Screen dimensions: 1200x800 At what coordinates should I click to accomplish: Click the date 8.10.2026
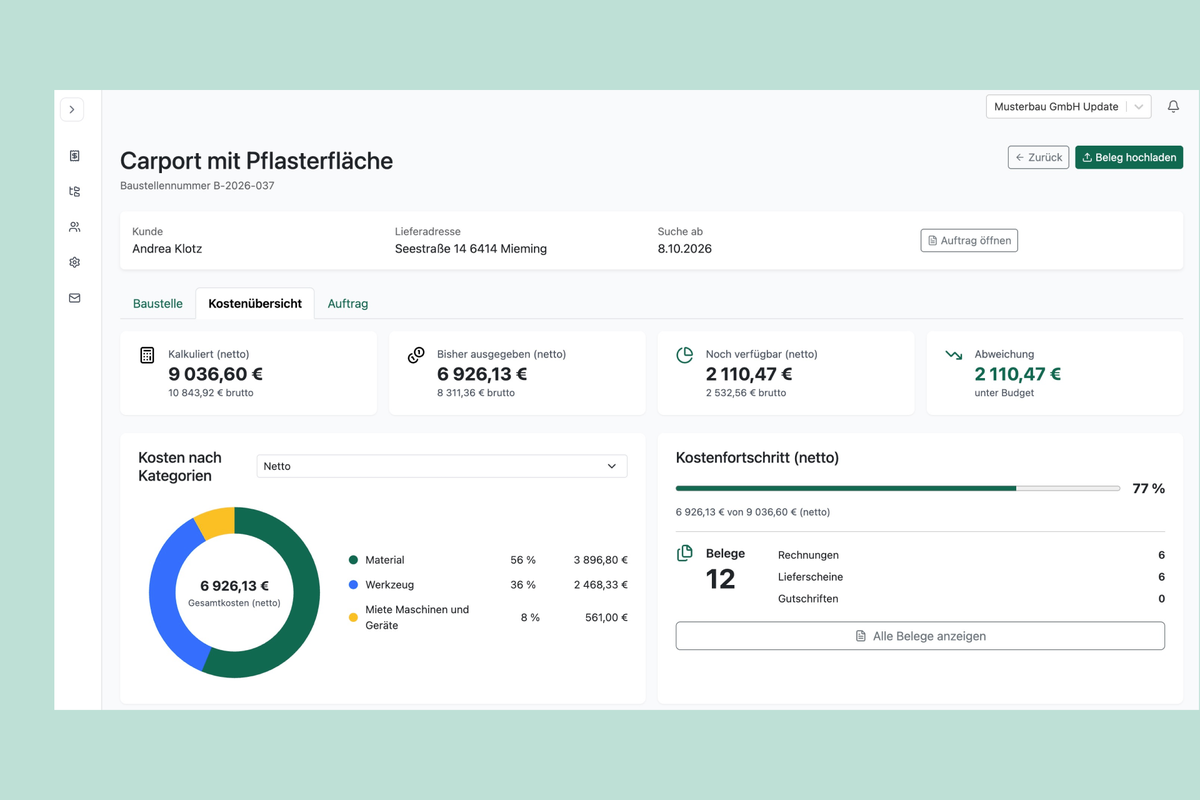coord(685,249)
